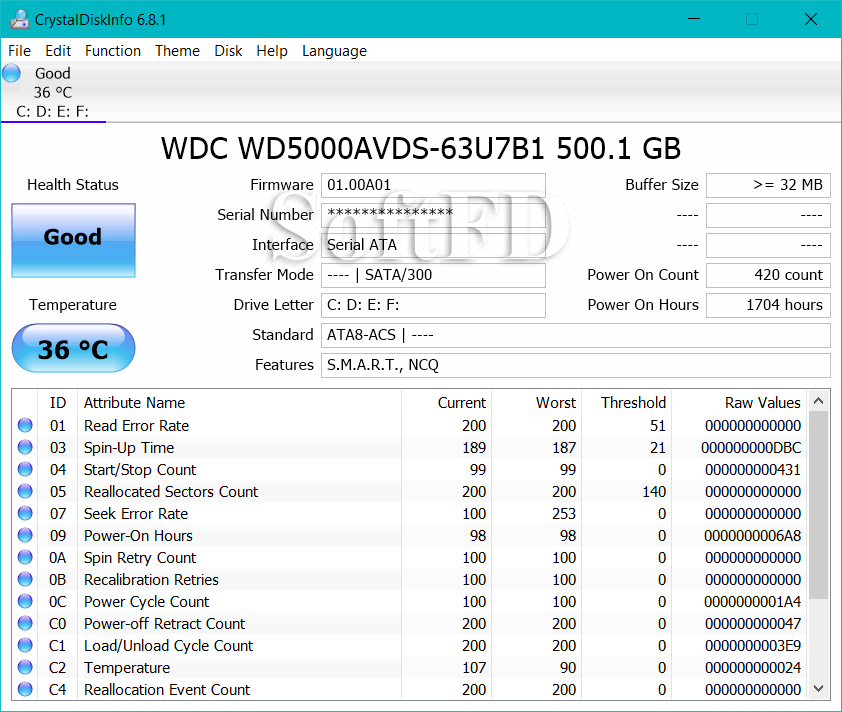Select the Load/Unload Cycle Count attribute name
Screen dimensions: 842x712
pyautogui.click(x=168, y=646)
